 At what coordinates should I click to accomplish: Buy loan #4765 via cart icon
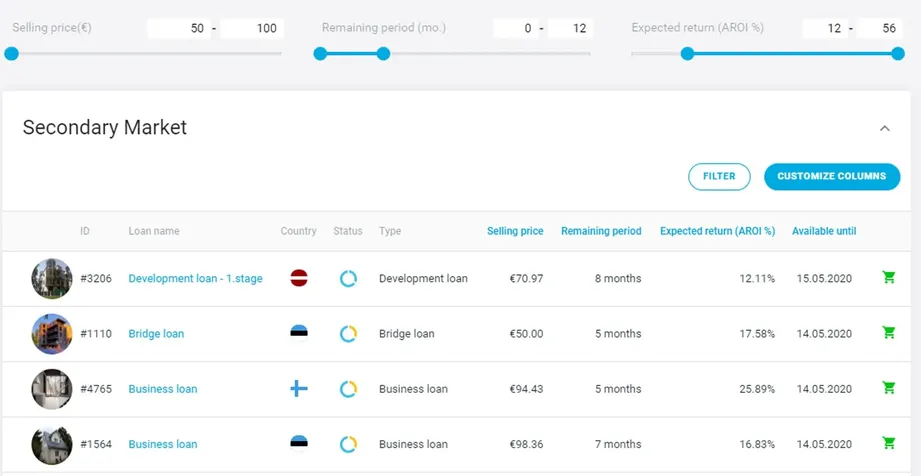pos(889,388)
